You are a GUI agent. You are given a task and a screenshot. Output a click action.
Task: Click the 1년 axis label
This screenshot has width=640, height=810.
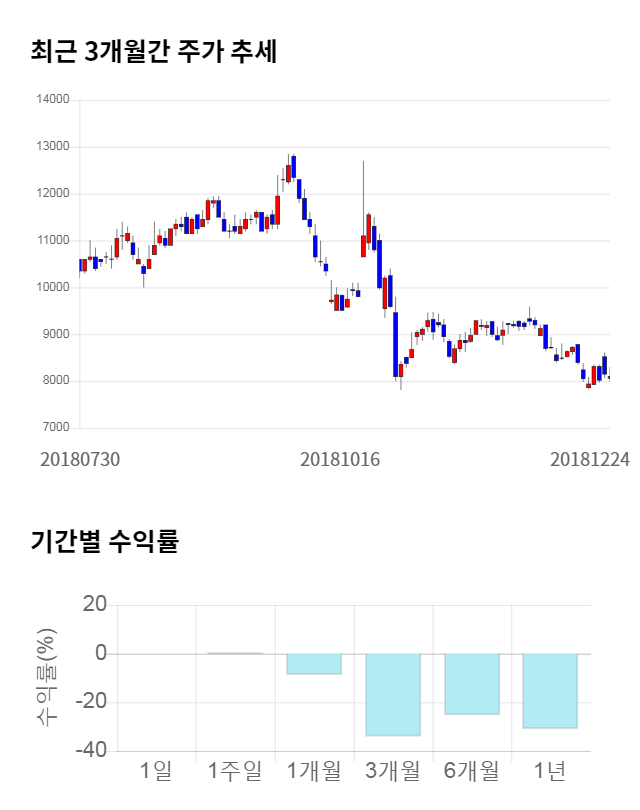(x=550, y=770)
